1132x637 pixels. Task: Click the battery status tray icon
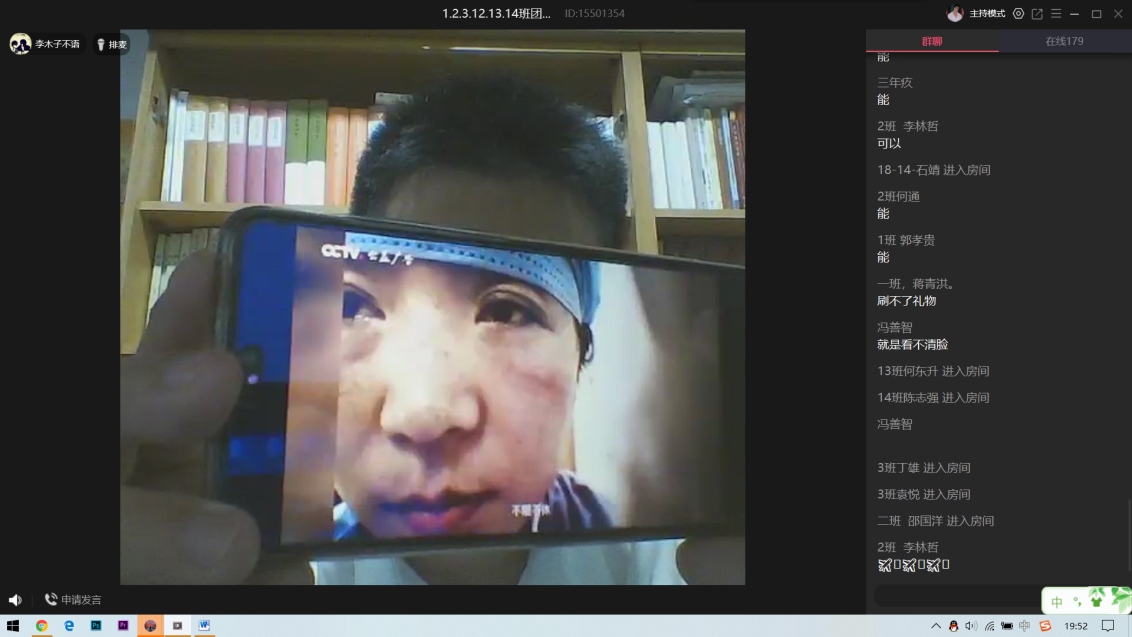coord(1006,626)
